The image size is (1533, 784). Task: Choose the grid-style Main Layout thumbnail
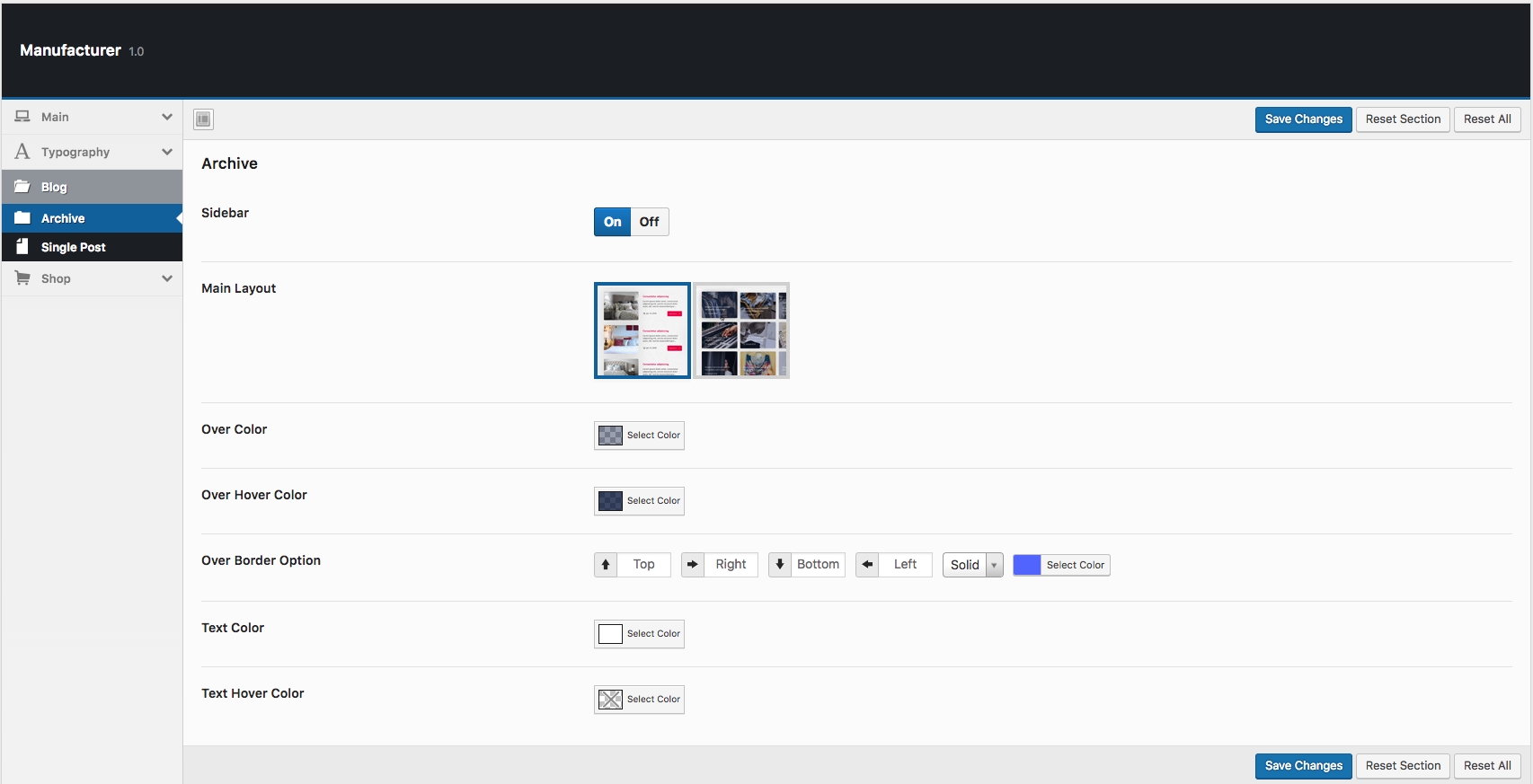click(x=741, y=330)
